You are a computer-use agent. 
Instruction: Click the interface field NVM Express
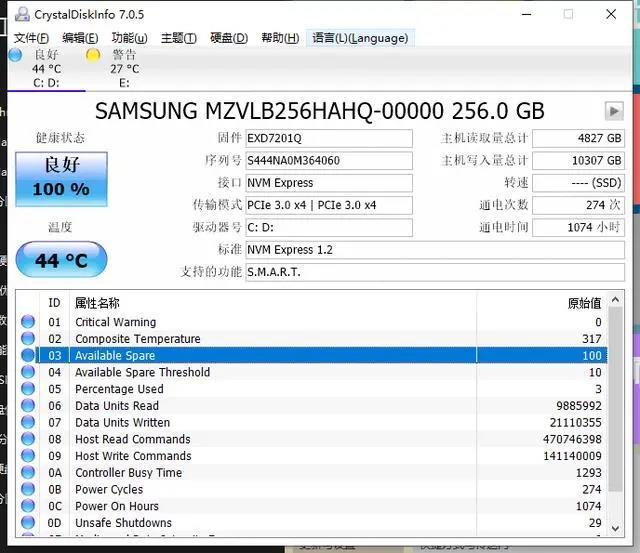(x=329, y=183)
